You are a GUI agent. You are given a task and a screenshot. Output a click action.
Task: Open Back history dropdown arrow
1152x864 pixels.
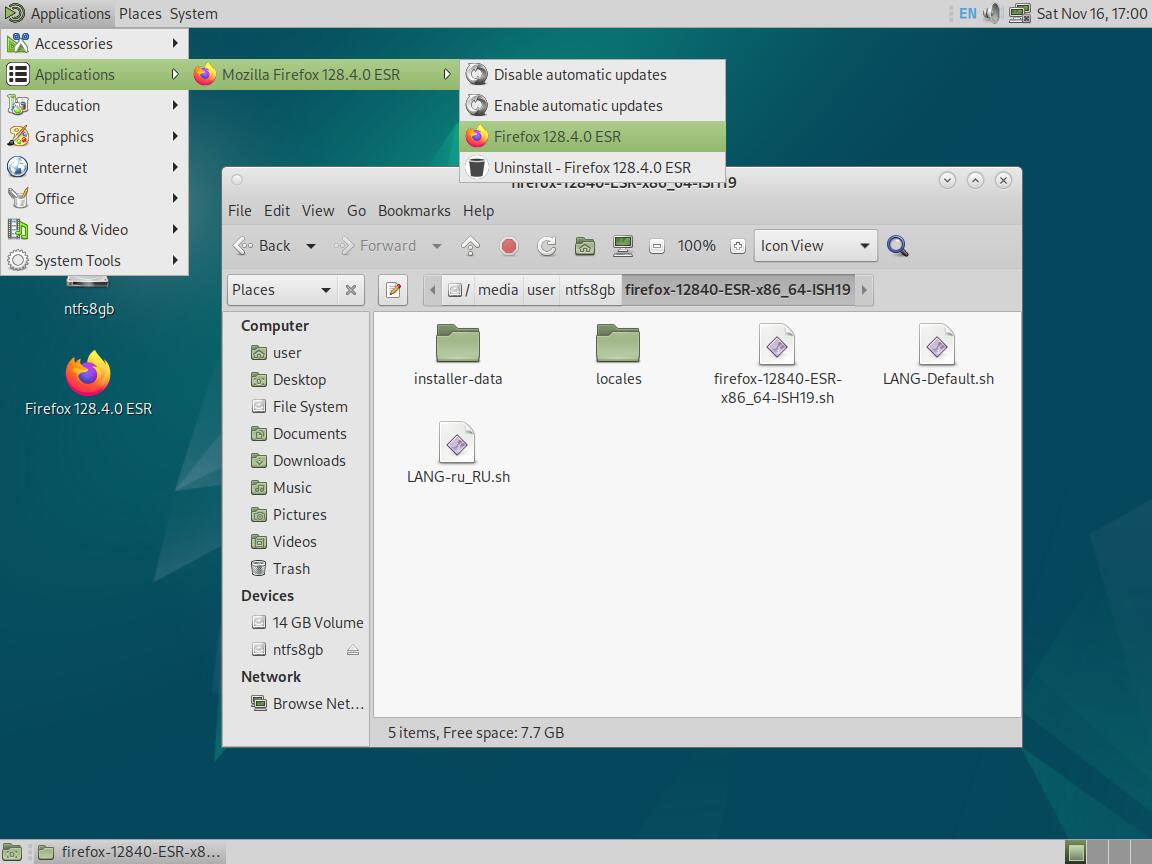(x=311, y=246)
